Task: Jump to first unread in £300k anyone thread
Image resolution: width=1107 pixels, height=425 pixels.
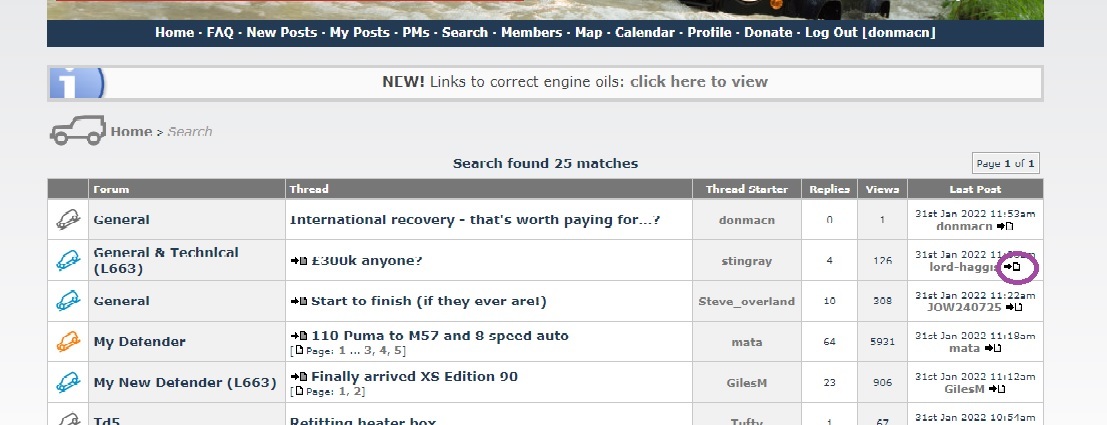Action: (x=299, y=261)
